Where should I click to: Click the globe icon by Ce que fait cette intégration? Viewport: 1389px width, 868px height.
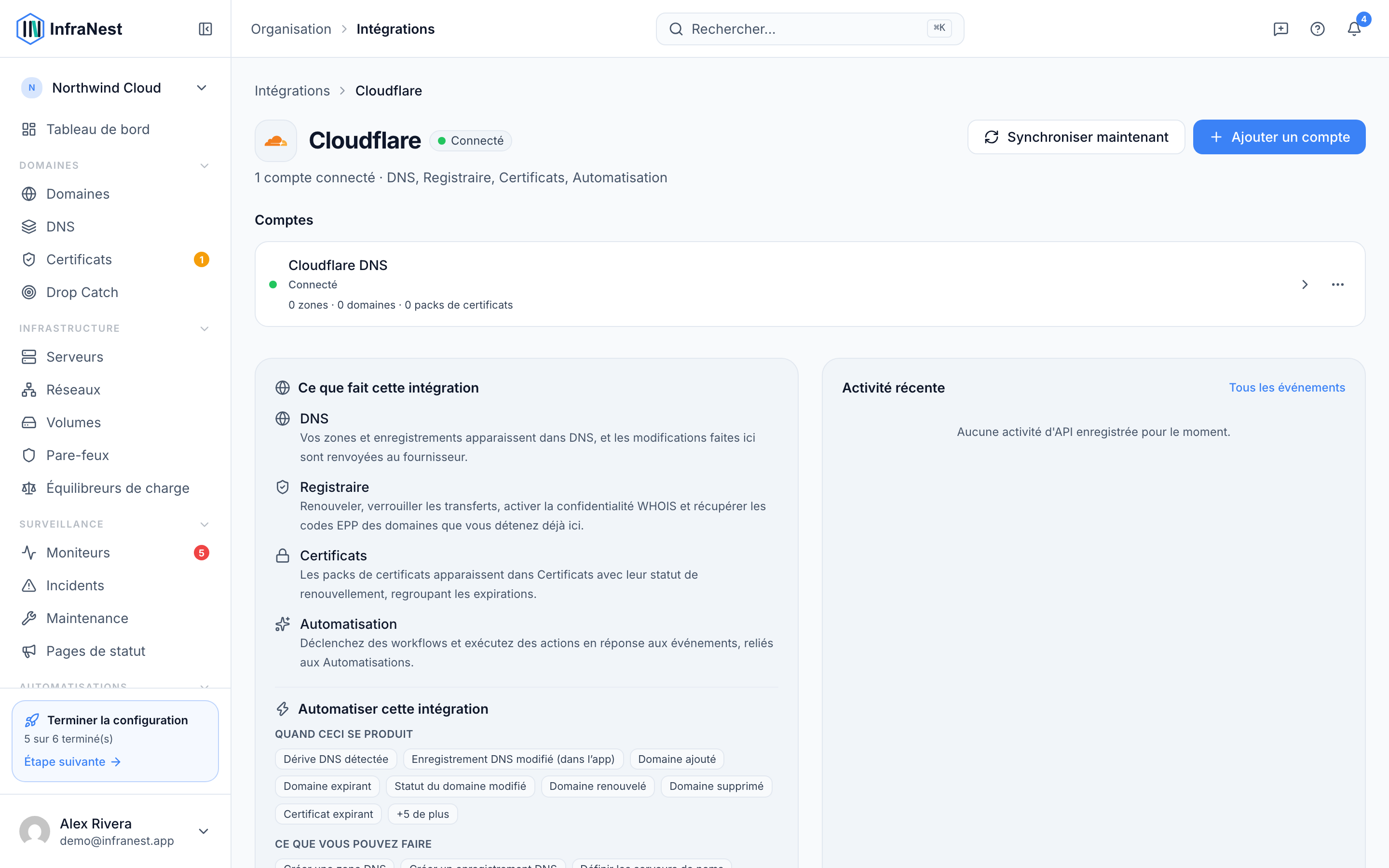click(x=283, y=388)
